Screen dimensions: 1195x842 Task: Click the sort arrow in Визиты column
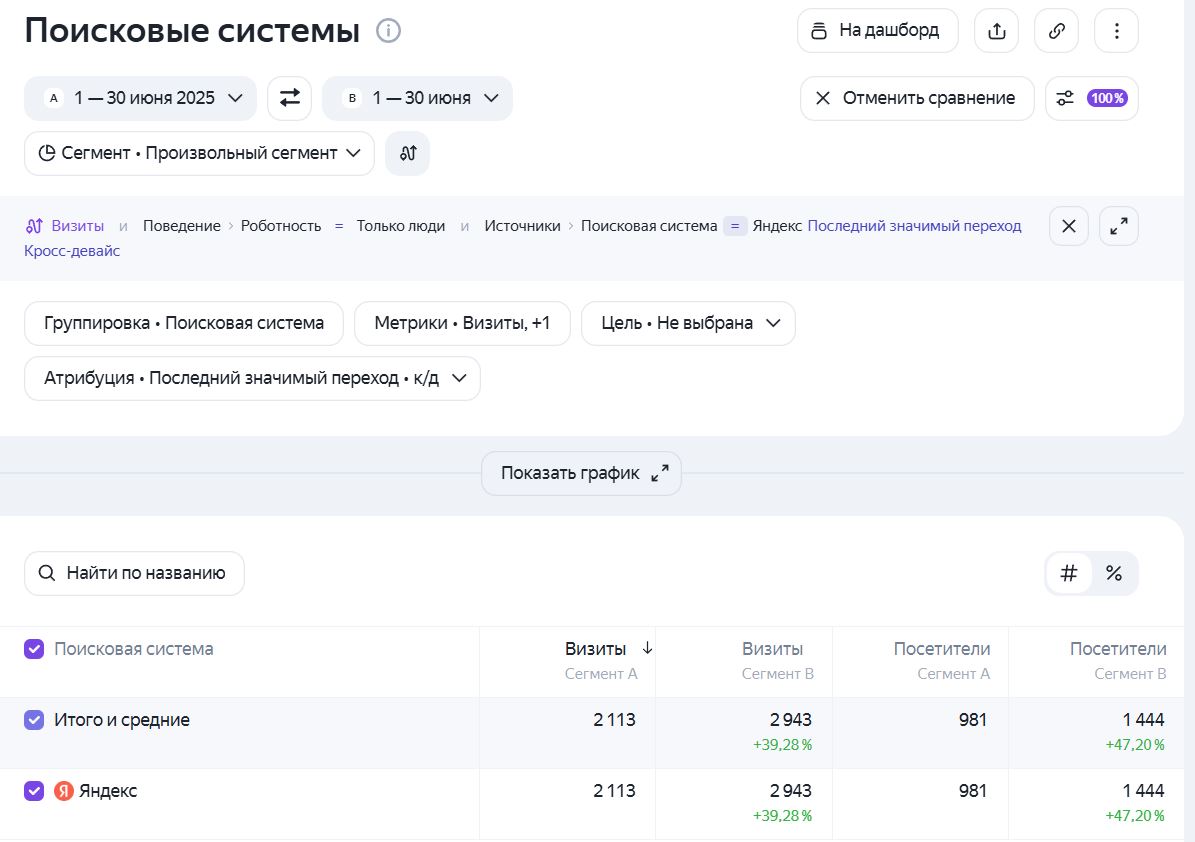pyautogui.click(x=647, y=648)
